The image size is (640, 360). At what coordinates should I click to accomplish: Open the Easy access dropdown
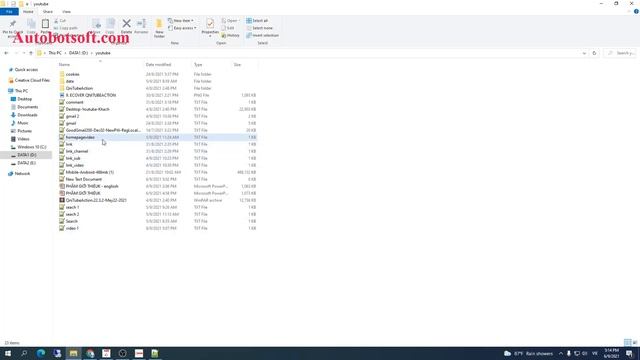pos(182,28)
